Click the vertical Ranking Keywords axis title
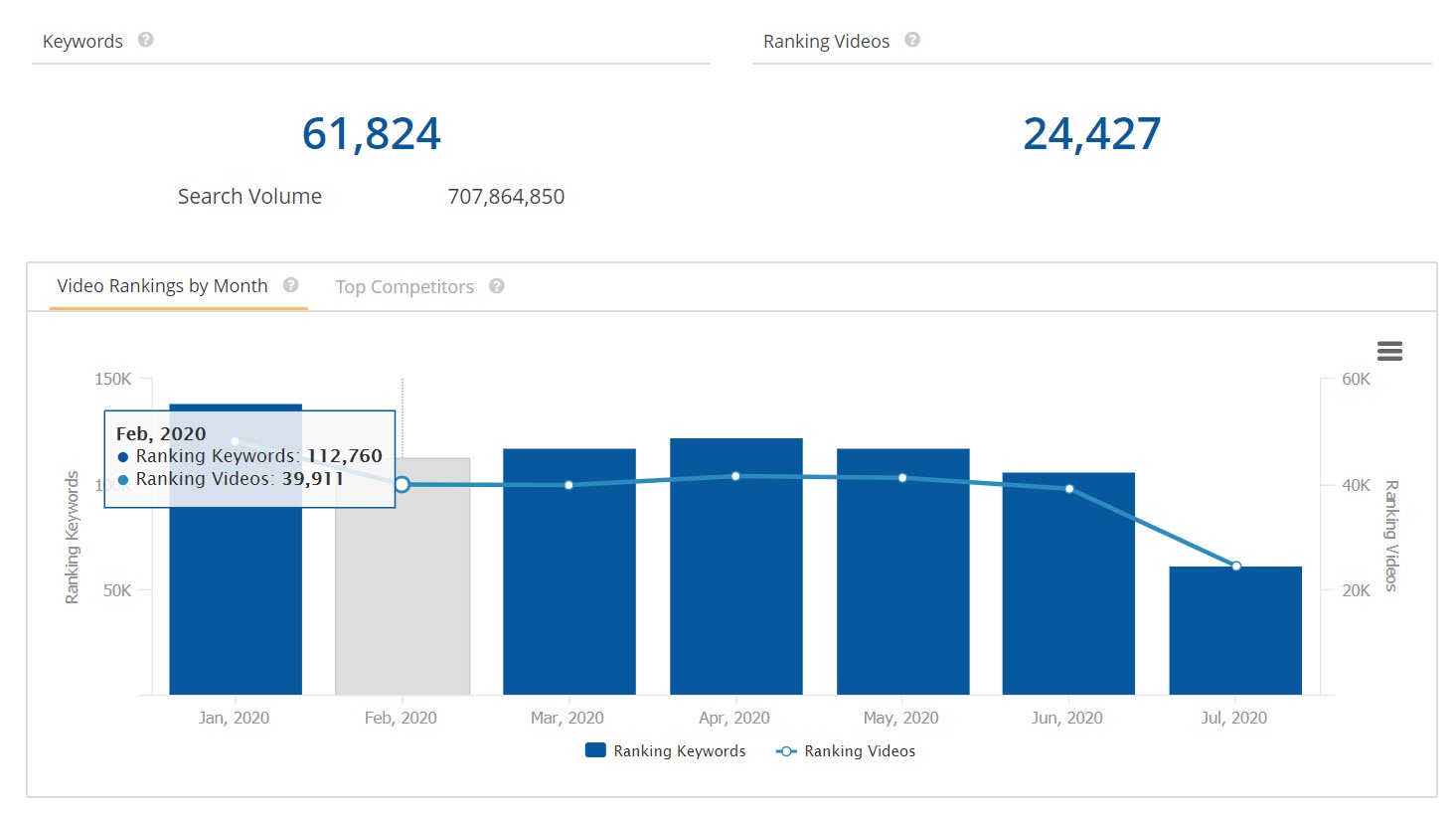Image resolution: width=1456 pixels, height=813 pixels. point(72,538)
